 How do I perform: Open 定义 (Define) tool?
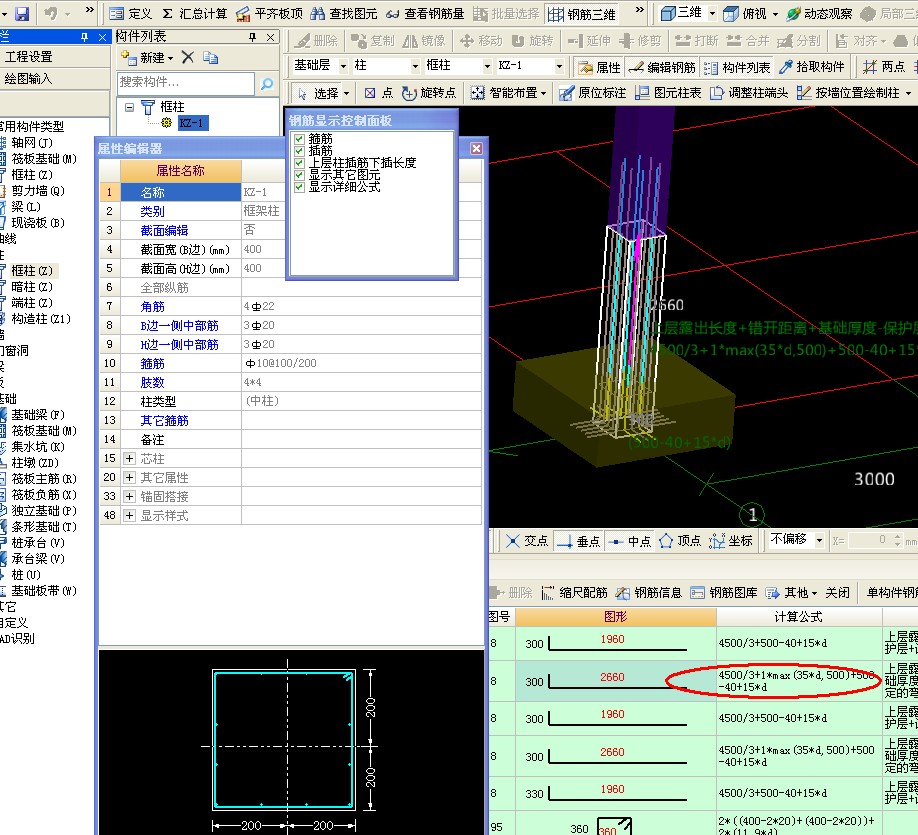coord(131,13)
